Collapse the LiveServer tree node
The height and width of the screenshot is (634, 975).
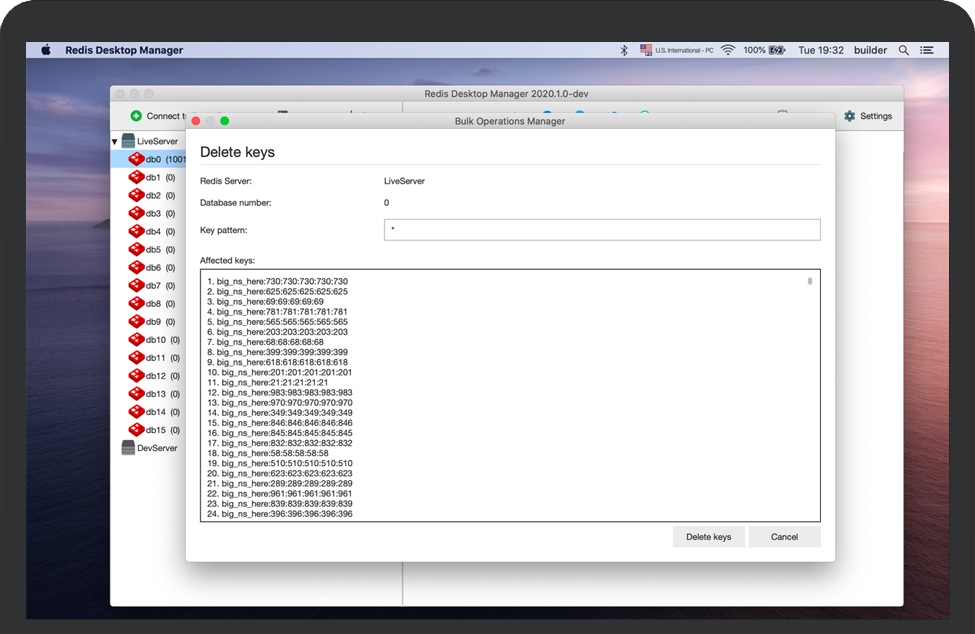click(115, 142)
